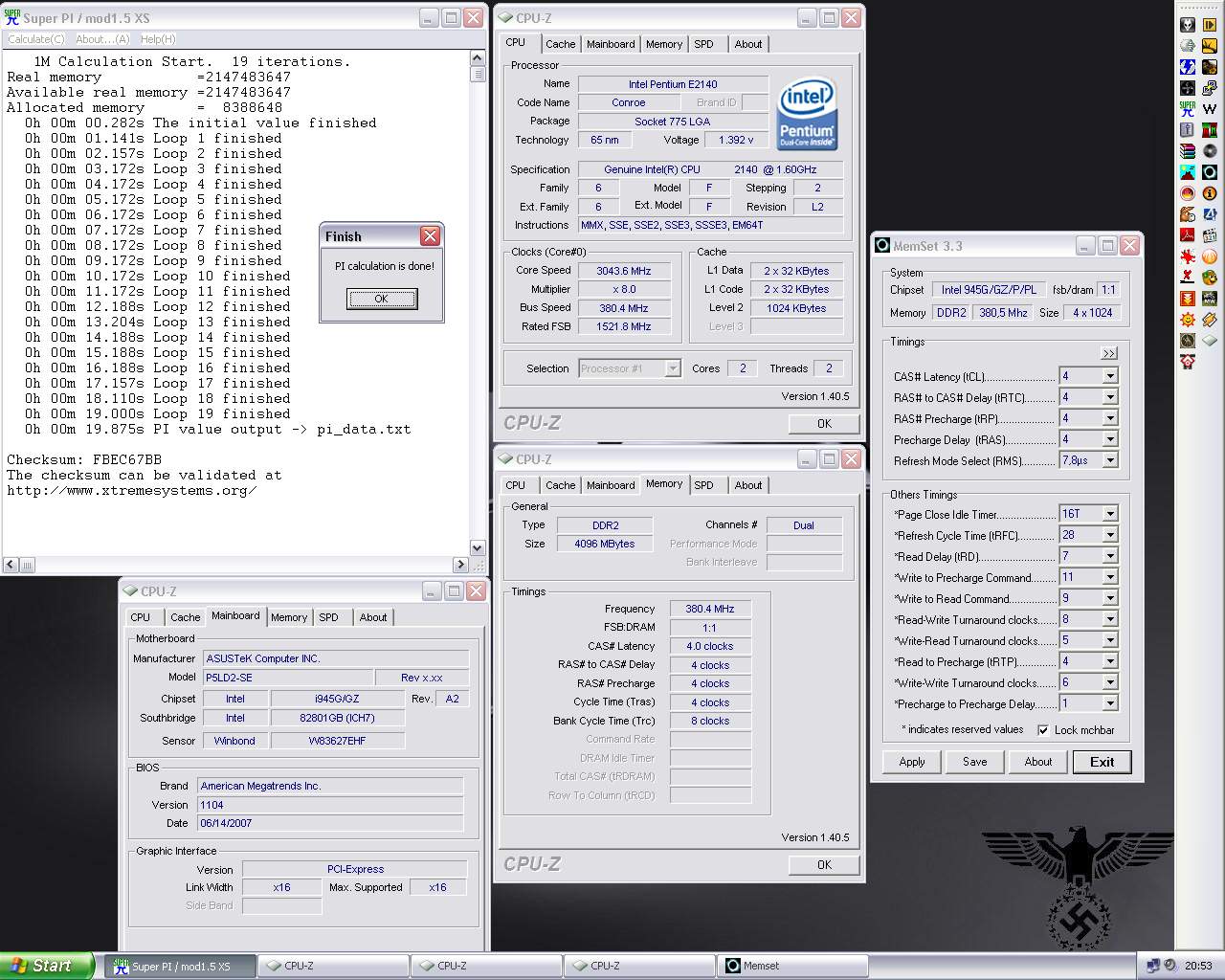Click the mainboard model field P5LD2-SE

click(x=287, y=677)
